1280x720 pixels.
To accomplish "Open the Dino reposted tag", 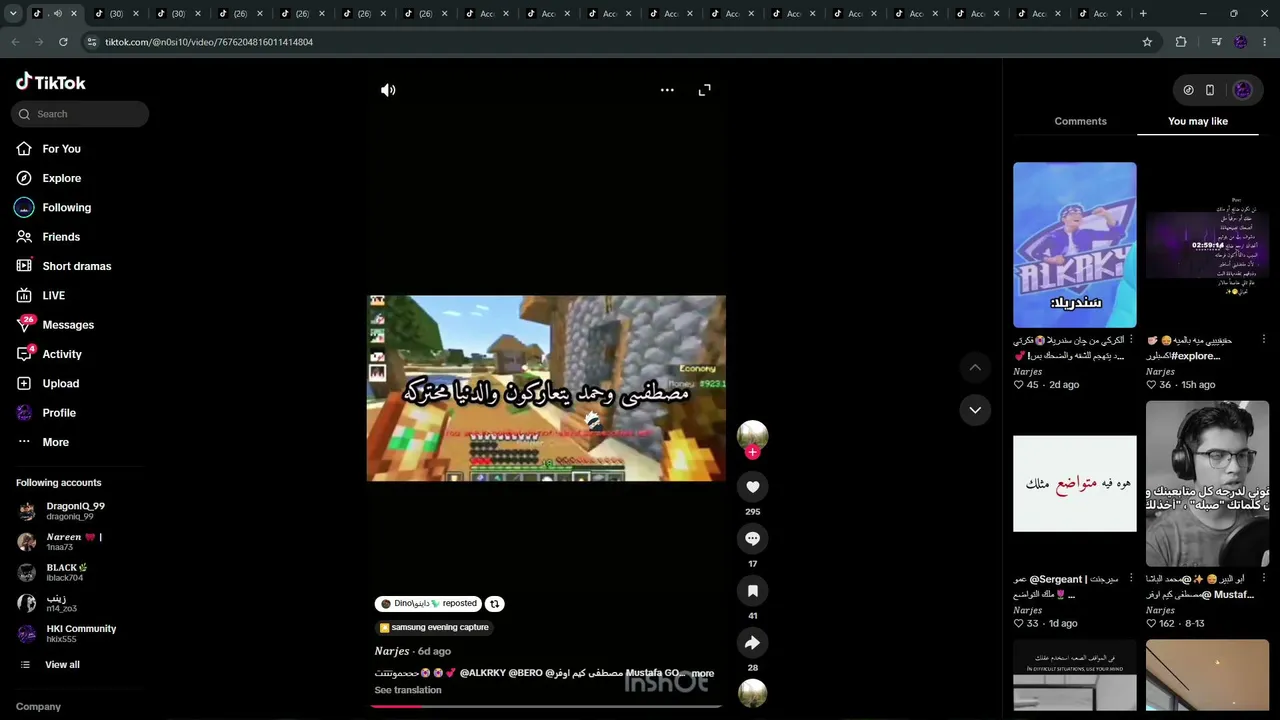I will tap(428, 604).
